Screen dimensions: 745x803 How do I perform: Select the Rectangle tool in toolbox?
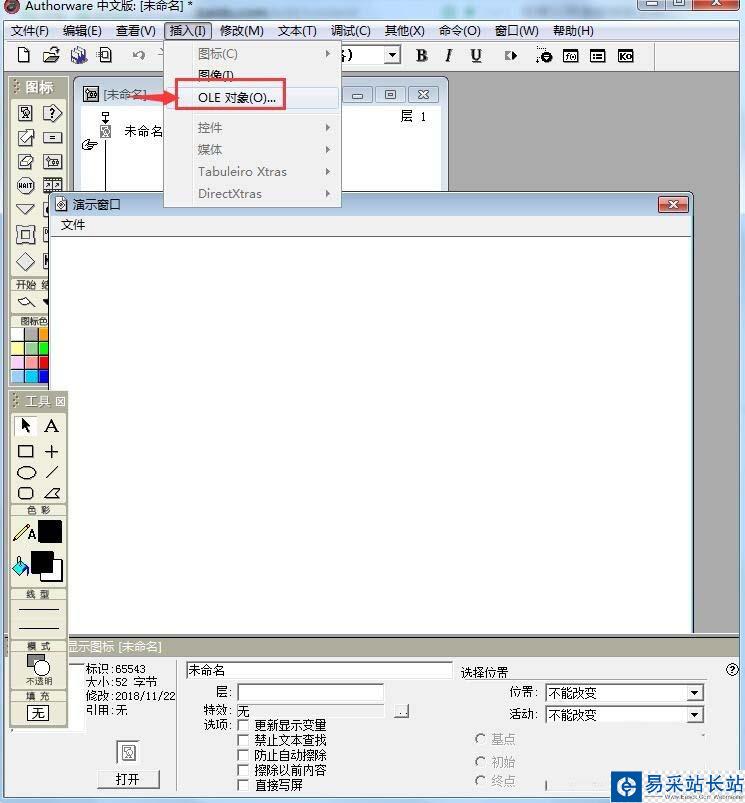[26, 451]
